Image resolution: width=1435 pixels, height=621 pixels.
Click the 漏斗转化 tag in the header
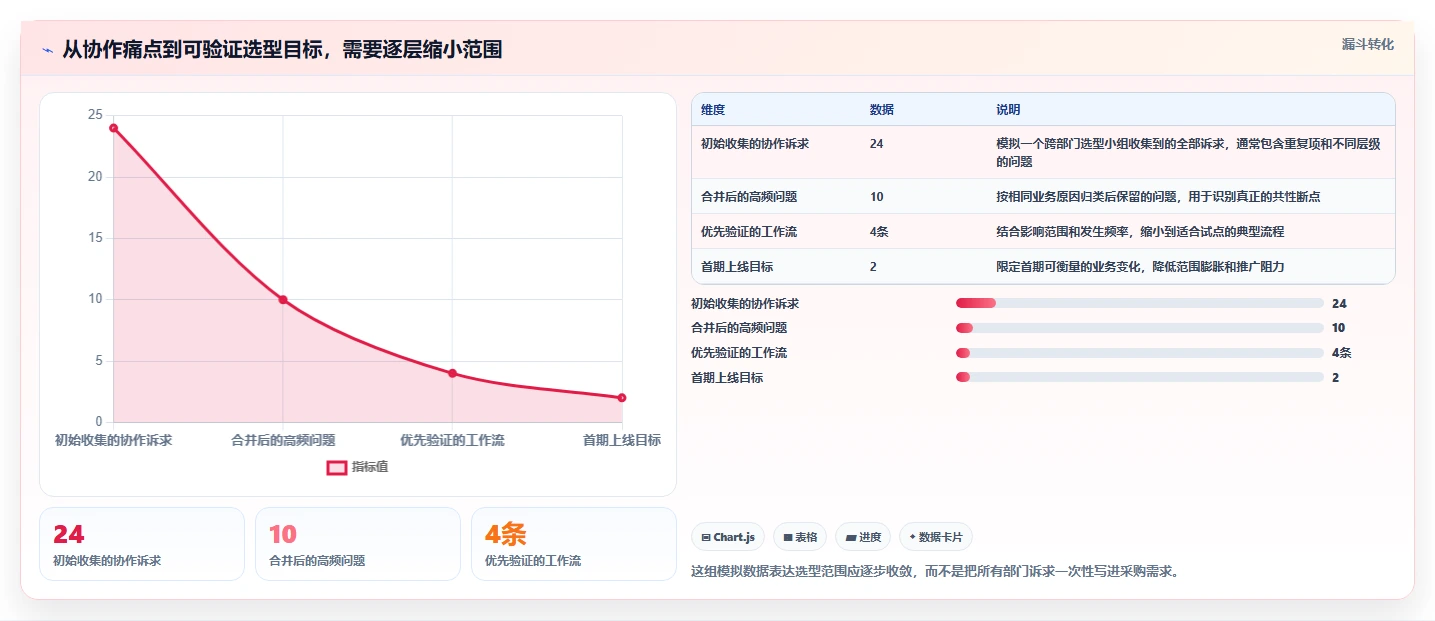(x=1367, y=44)
